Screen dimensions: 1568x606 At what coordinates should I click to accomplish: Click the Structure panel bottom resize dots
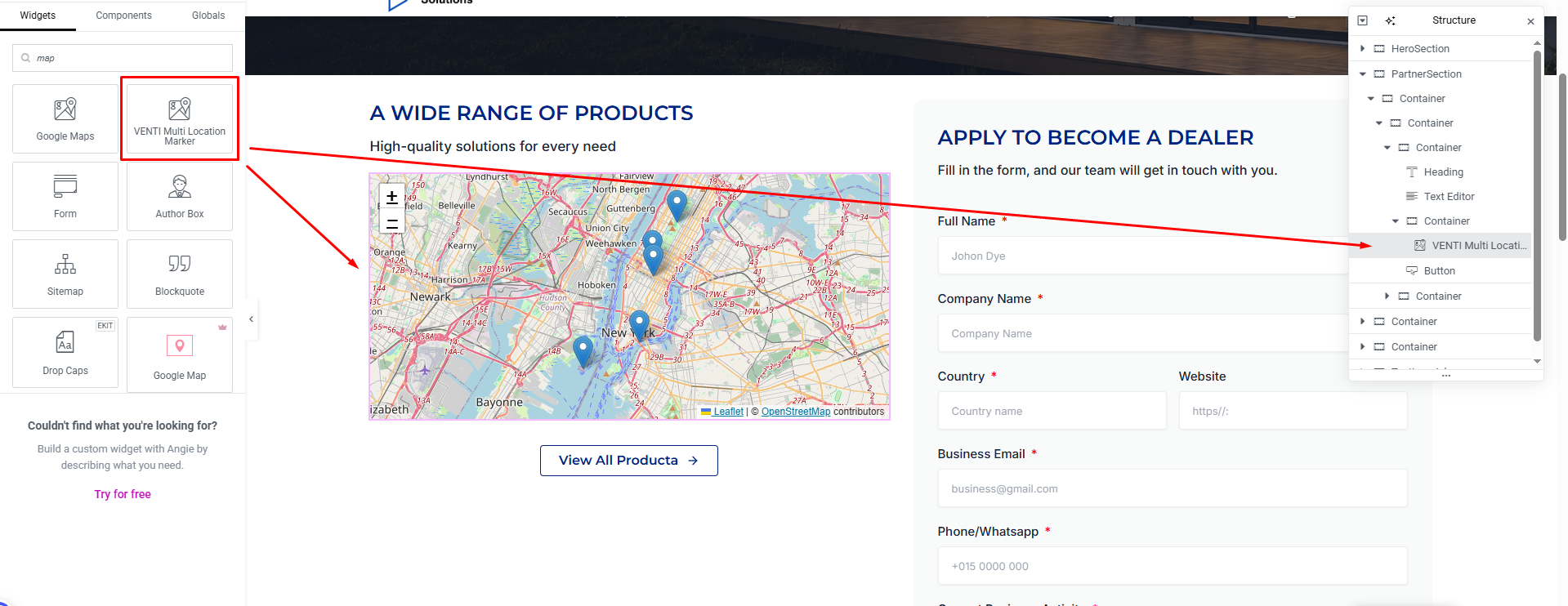pyautogui.click(x=1446, y=375)
